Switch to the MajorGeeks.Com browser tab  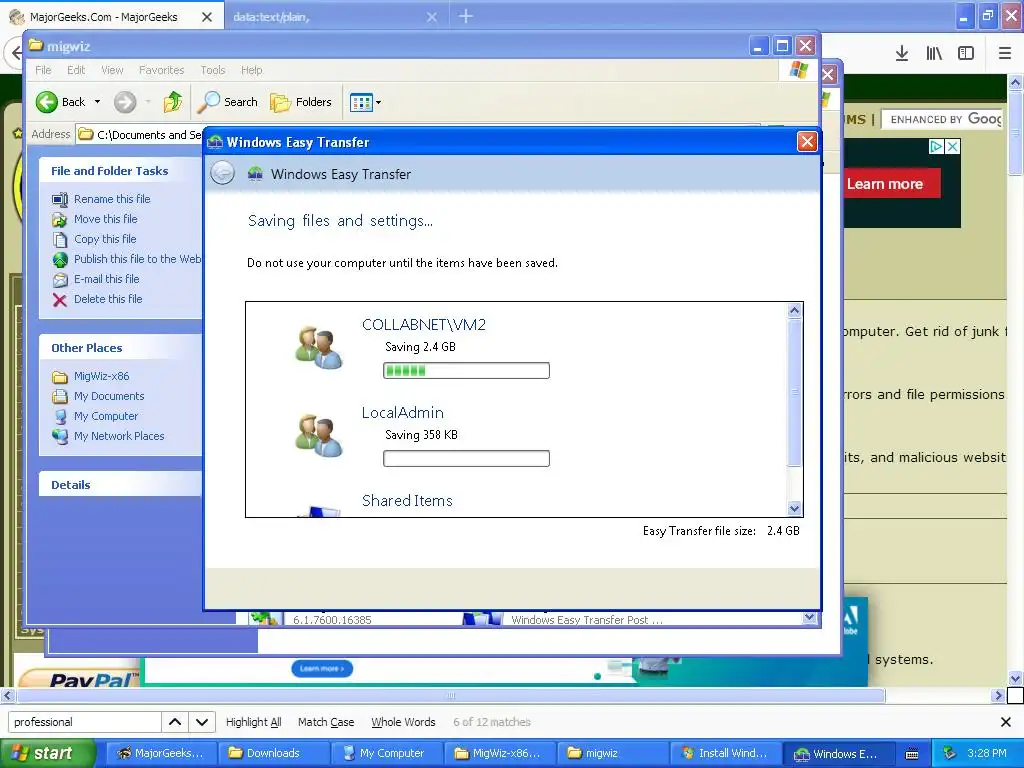112,17
